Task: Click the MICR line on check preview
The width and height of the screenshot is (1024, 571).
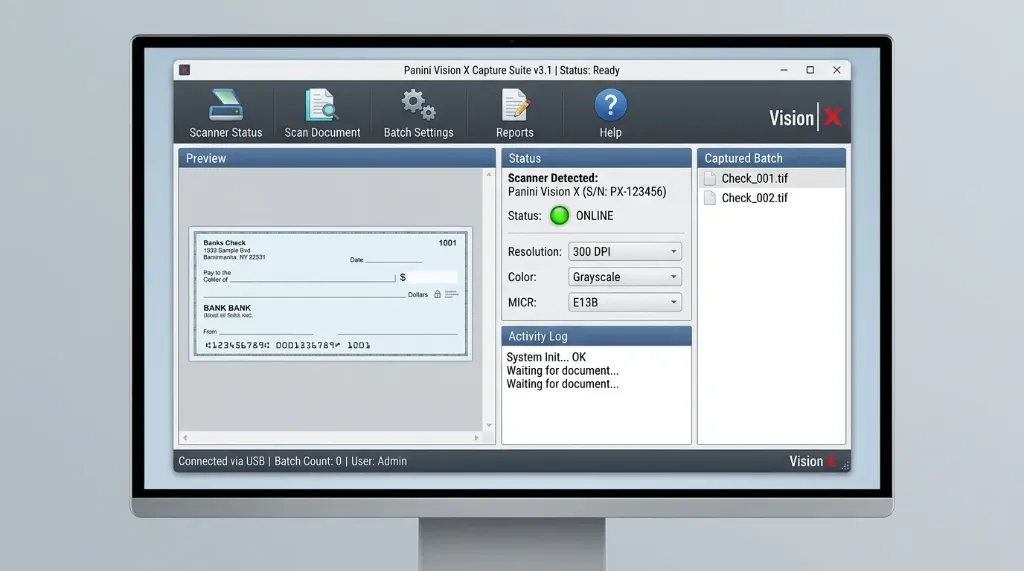Action: point(287,345)
